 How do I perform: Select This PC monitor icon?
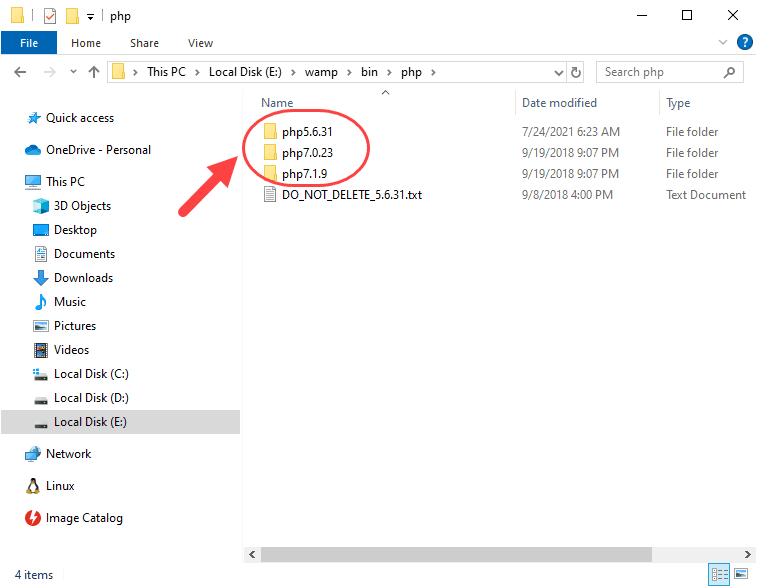(33, 182)
